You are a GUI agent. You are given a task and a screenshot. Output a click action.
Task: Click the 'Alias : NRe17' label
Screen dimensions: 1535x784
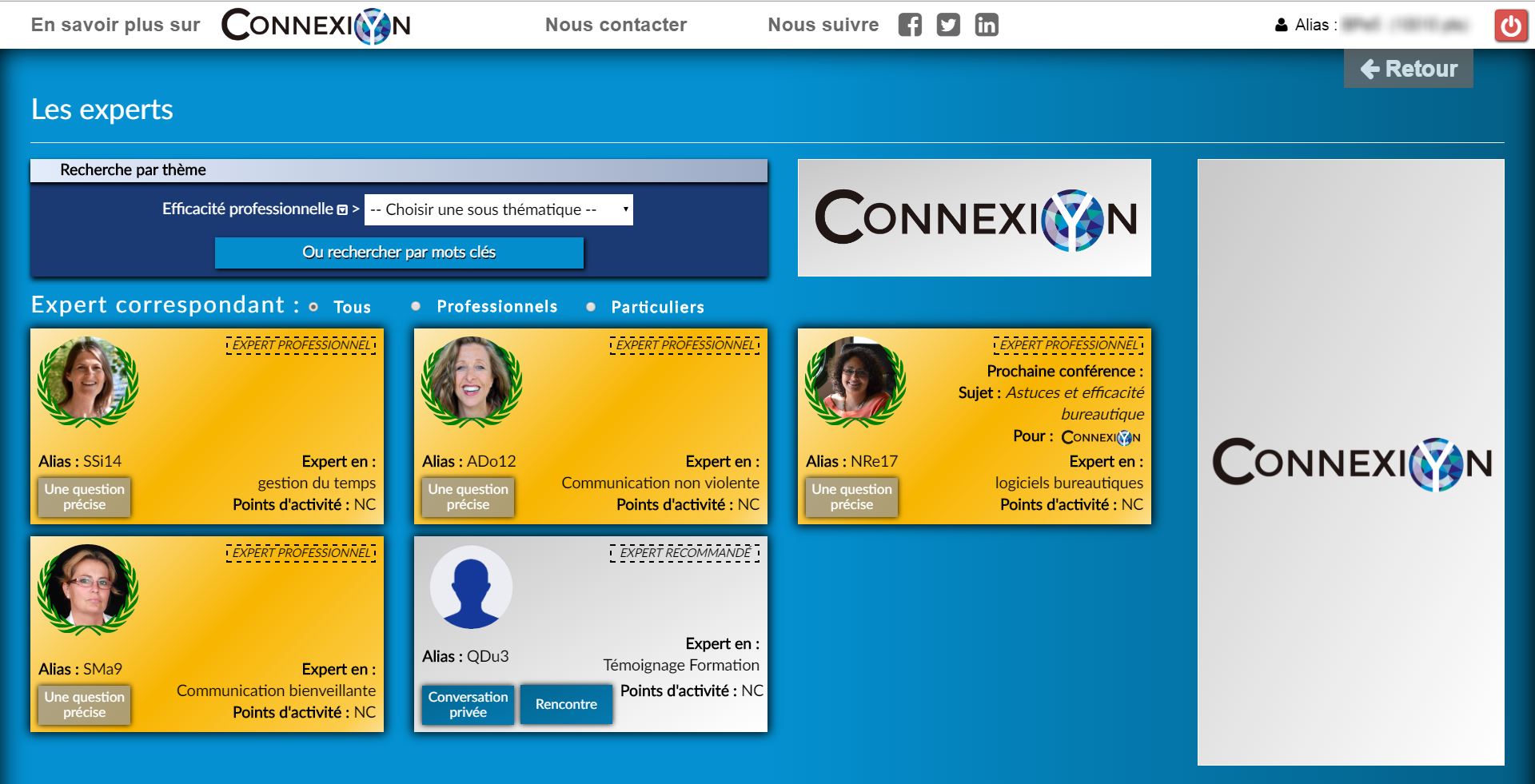pos(851,461)
